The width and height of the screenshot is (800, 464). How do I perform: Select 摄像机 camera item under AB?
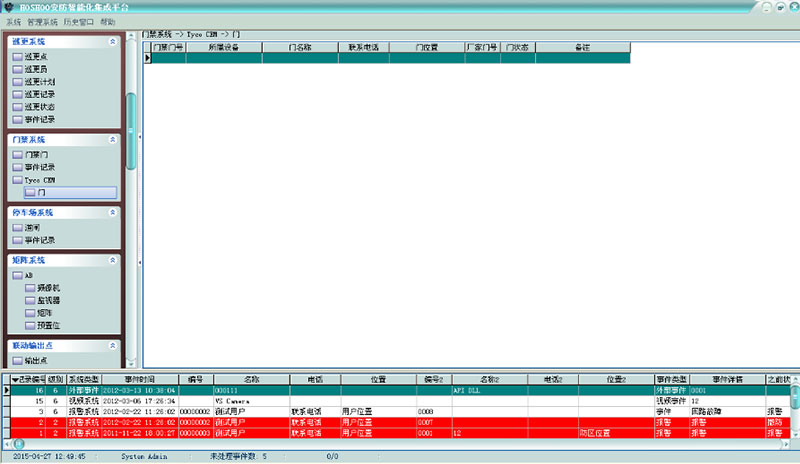tap(48, 287)
